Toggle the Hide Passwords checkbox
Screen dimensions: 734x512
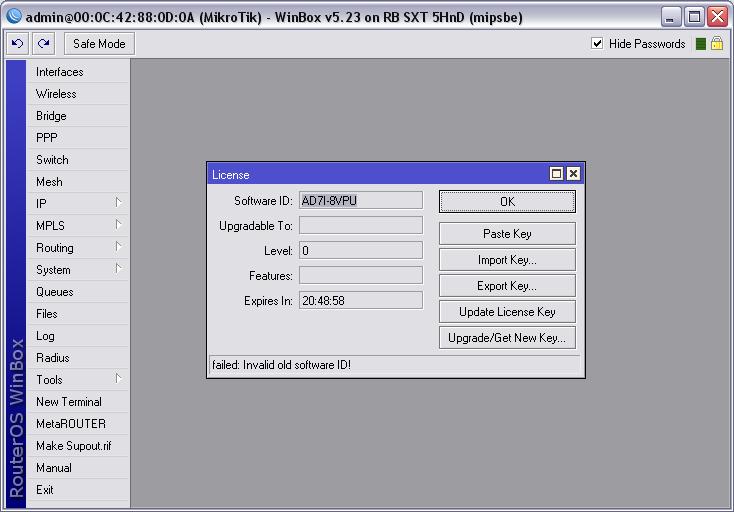(597, 44)
